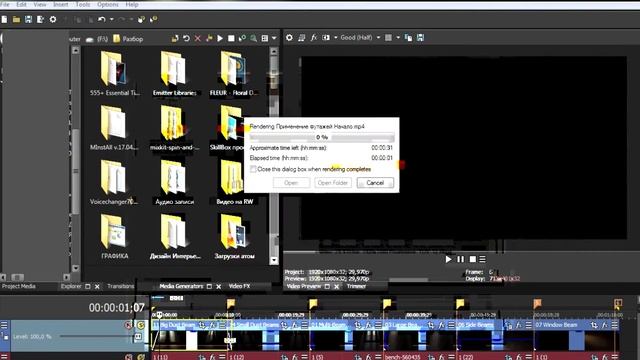Pause the video preview
This screenshot has height=360, width=640.
click(x=460, y=259)
